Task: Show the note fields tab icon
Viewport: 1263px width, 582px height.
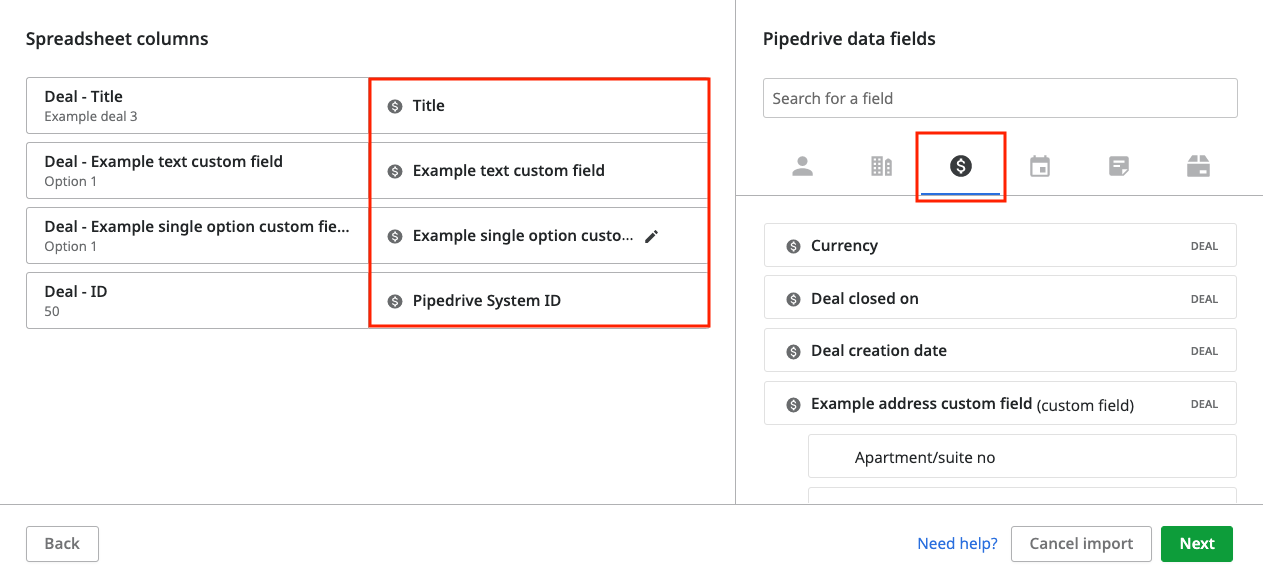Action: pos(1119,167)
